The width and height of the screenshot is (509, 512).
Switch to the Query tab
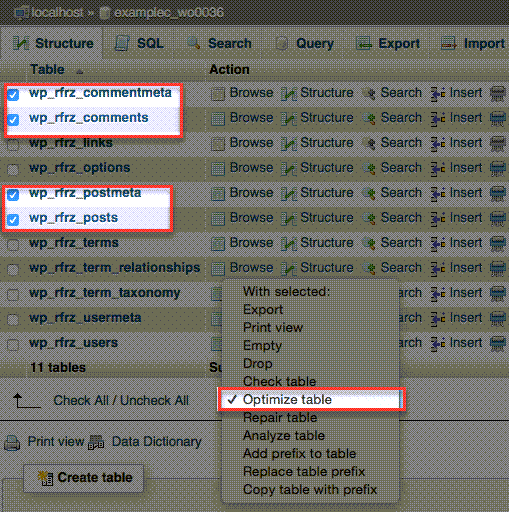(x=304, y=43)
